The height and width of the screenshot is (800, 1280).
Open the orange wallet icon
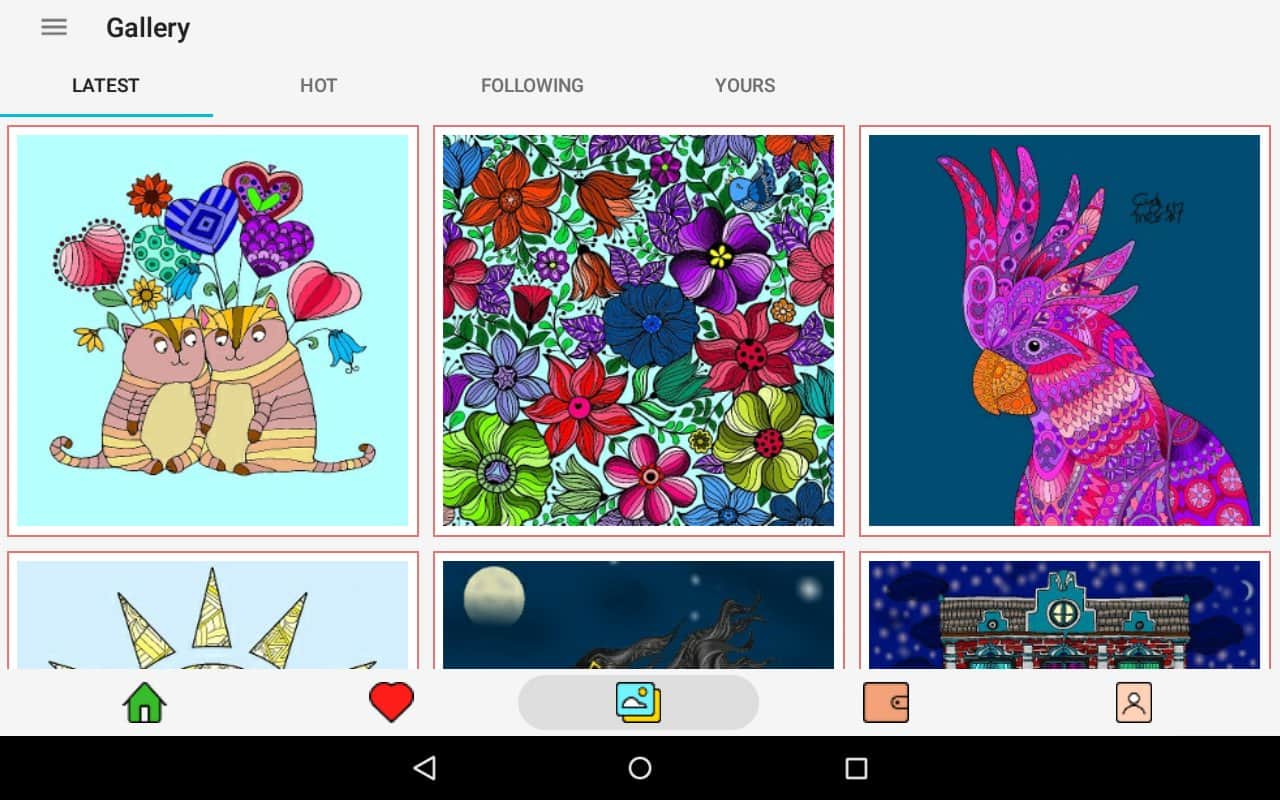(x=886, y=702)
